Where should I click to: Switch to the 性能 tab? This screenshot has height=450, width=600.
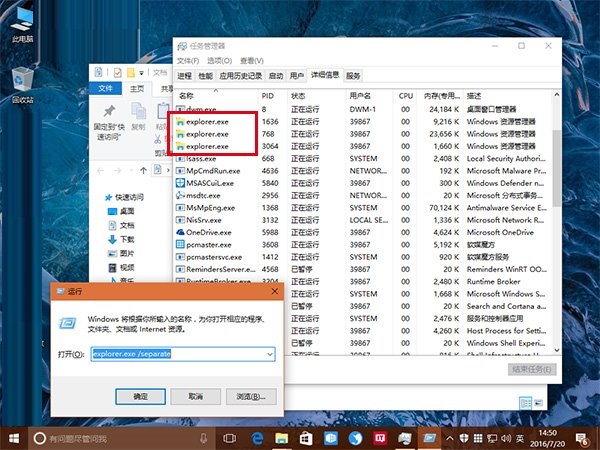[x=205, y=76]
